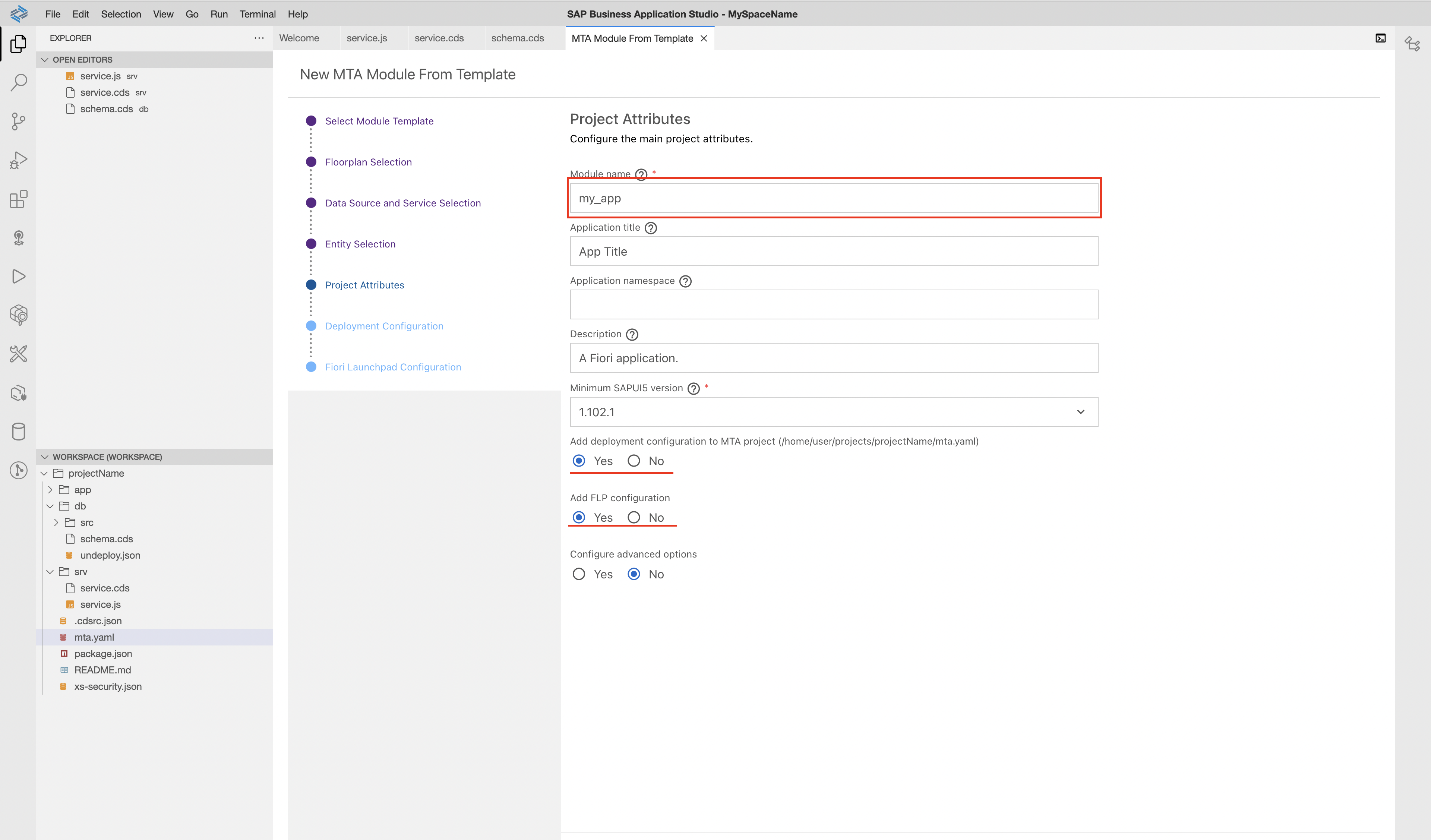This screenshot has width=1431, height=840.
Task: Go to Project Attributes step
Action: point(364,285)
